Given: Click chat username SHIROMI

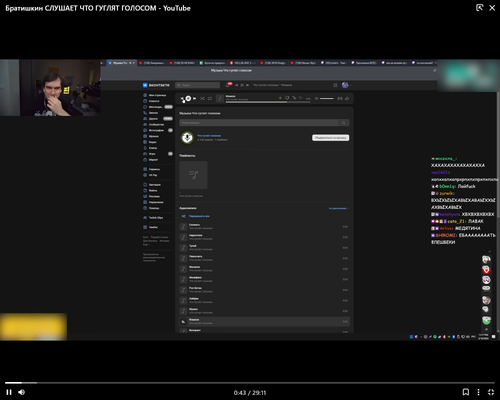Looking at the screenshot, I should click(x=445, y=235).
